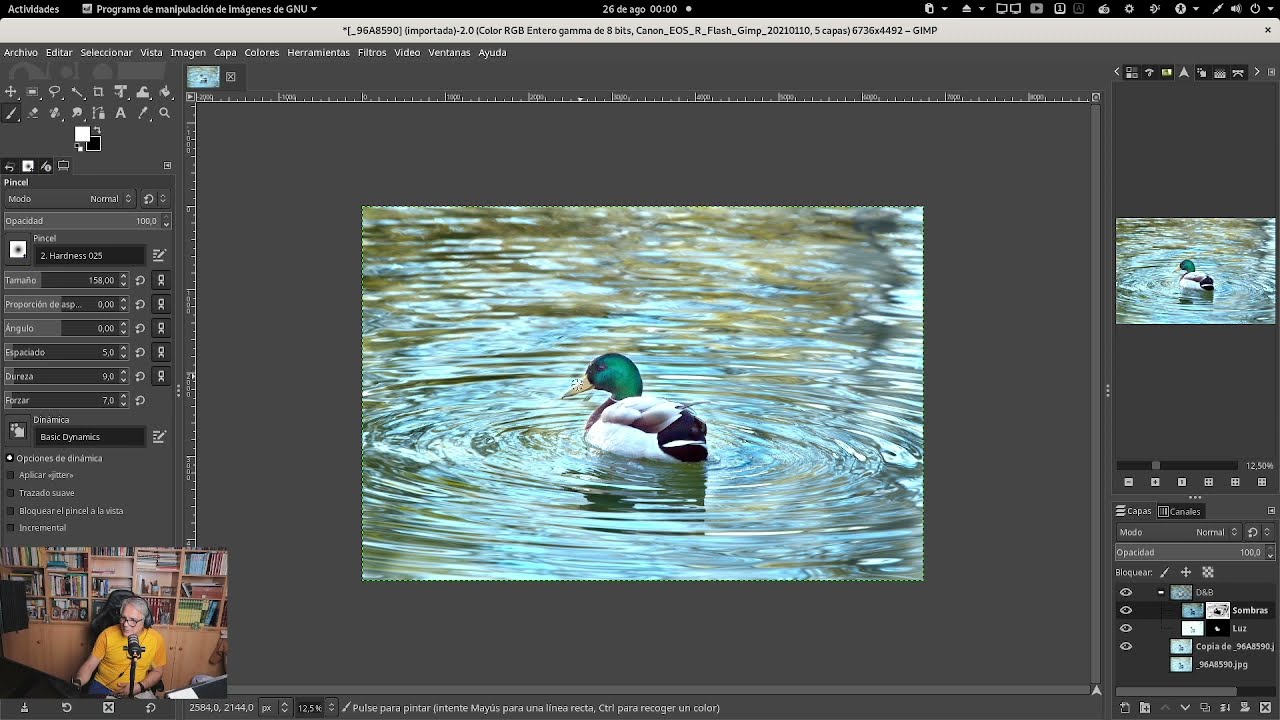Screen dimensions: 1280x720
Task: Reset brush Tamaño to default
Action: [x=141, y=280]
